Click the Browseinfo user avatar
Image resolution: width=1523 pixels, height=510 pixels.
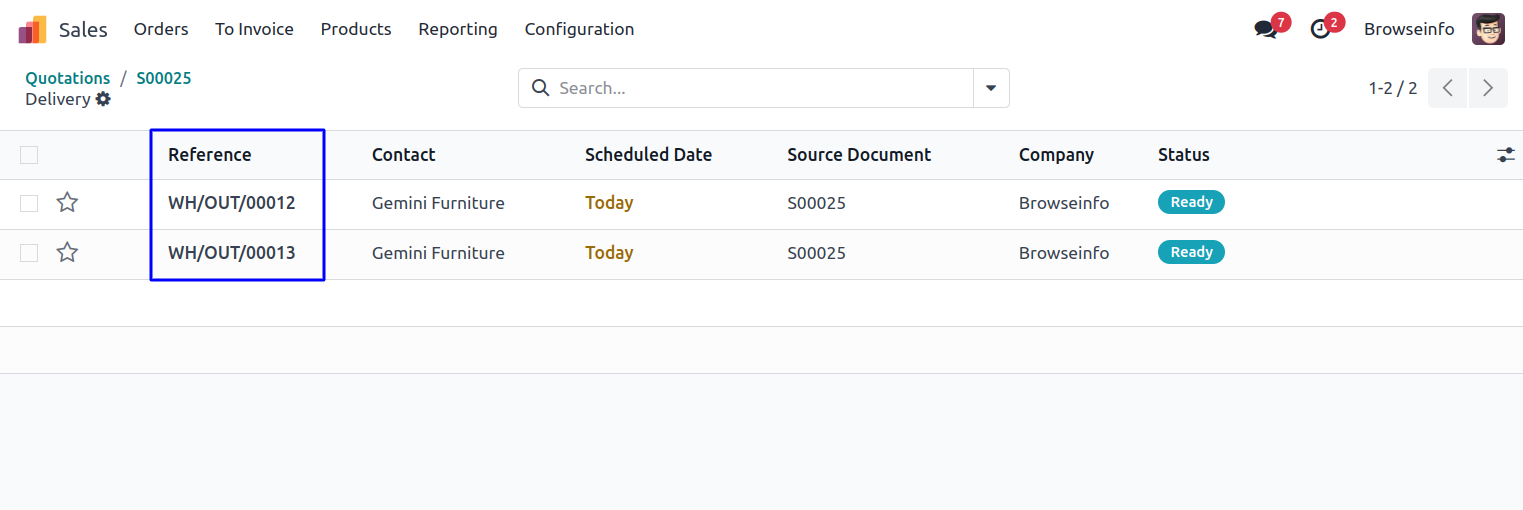pyautogui.click(x=1488, y=30)
